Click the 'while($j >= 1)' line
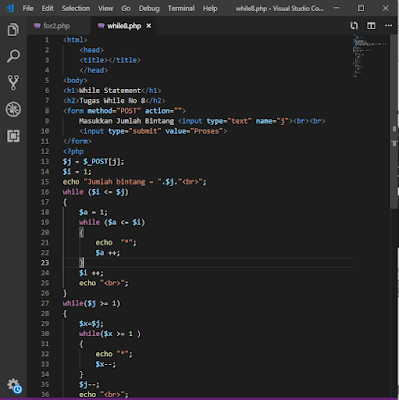The width and height of the screenshot is (399, 400). (91, 303)
